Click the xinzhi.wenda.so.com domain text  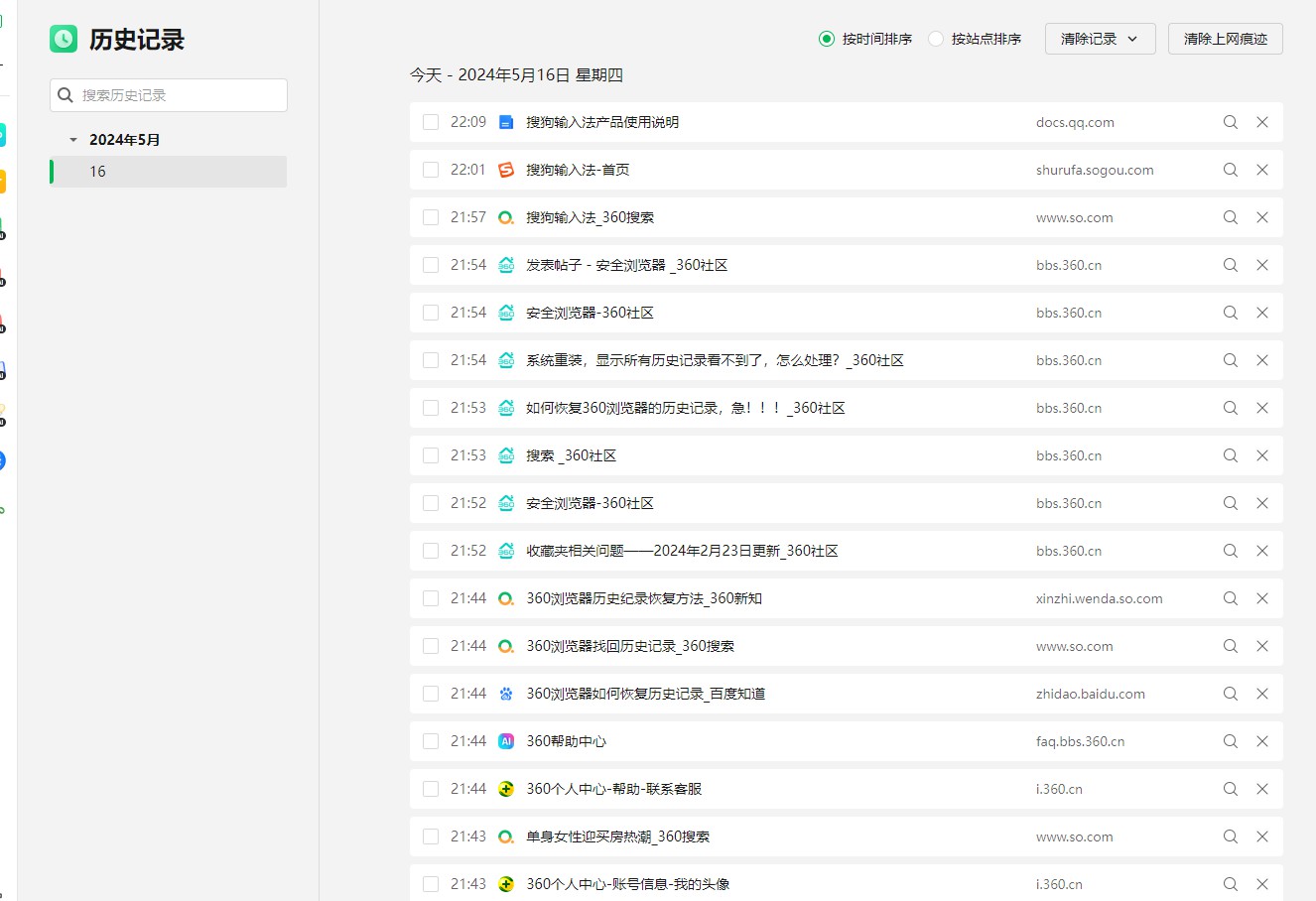(x=1100, y=598)
